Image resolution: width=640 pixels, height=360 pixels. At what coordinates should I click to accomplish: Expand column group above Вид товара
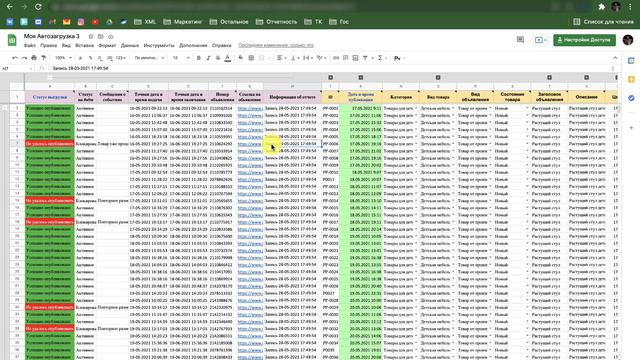(x=438, y=78)
